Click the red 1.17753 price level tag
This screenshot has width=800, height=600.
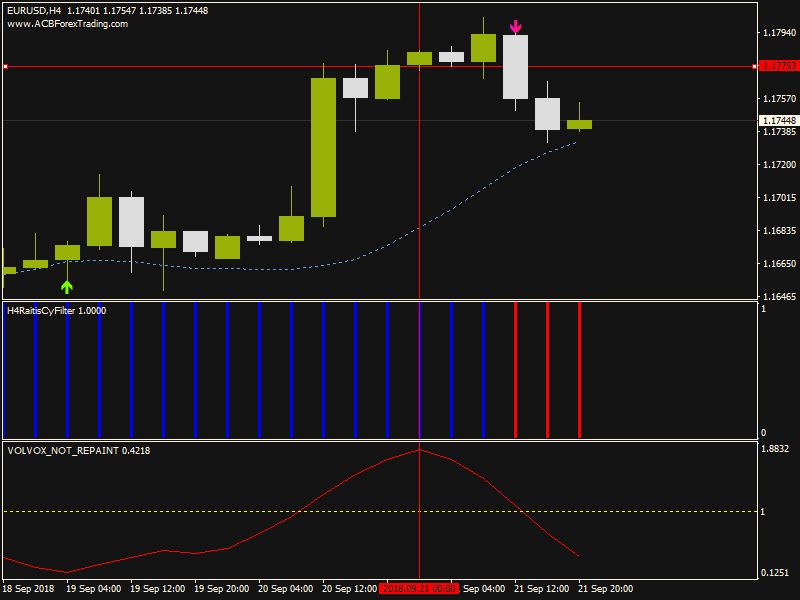777,67
